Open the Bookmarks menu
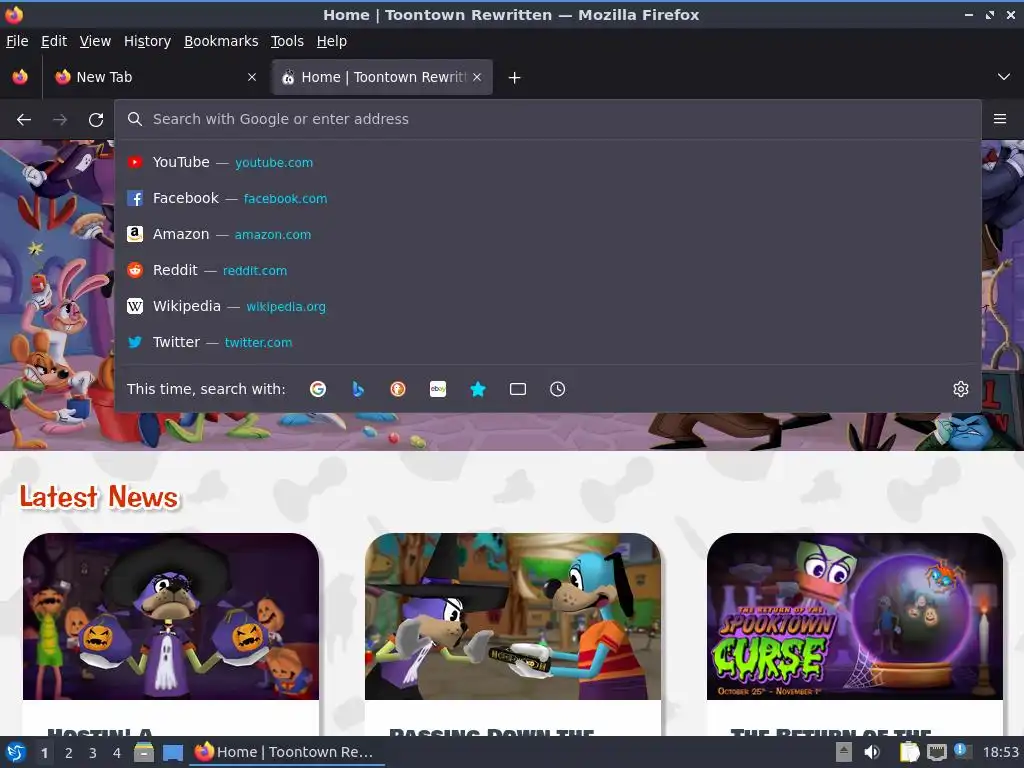 [221, 41]
